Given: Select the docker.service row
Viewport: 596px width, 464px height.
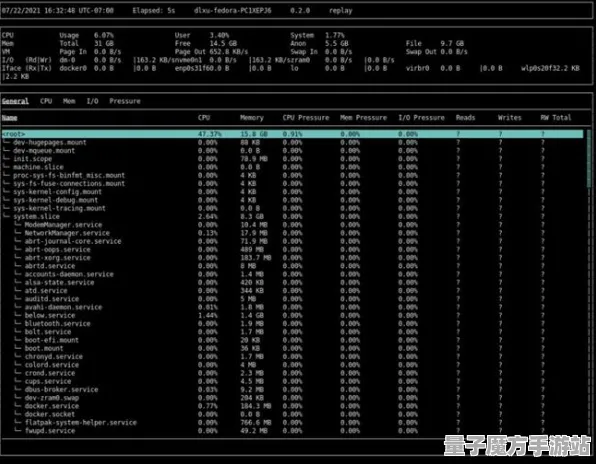Looking at the screenshot, I should point(292,406).
